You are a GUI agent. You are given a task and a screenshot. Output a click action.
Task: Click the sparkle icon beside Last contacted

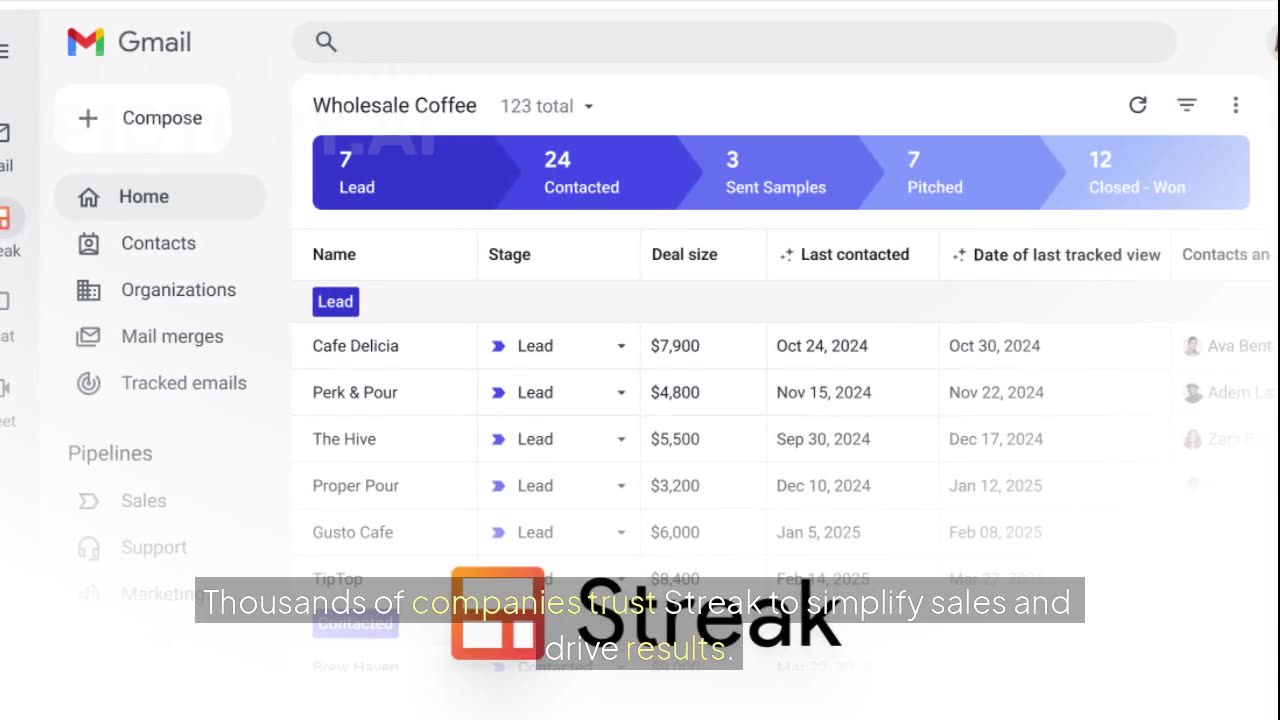click(x=786, y=255)
